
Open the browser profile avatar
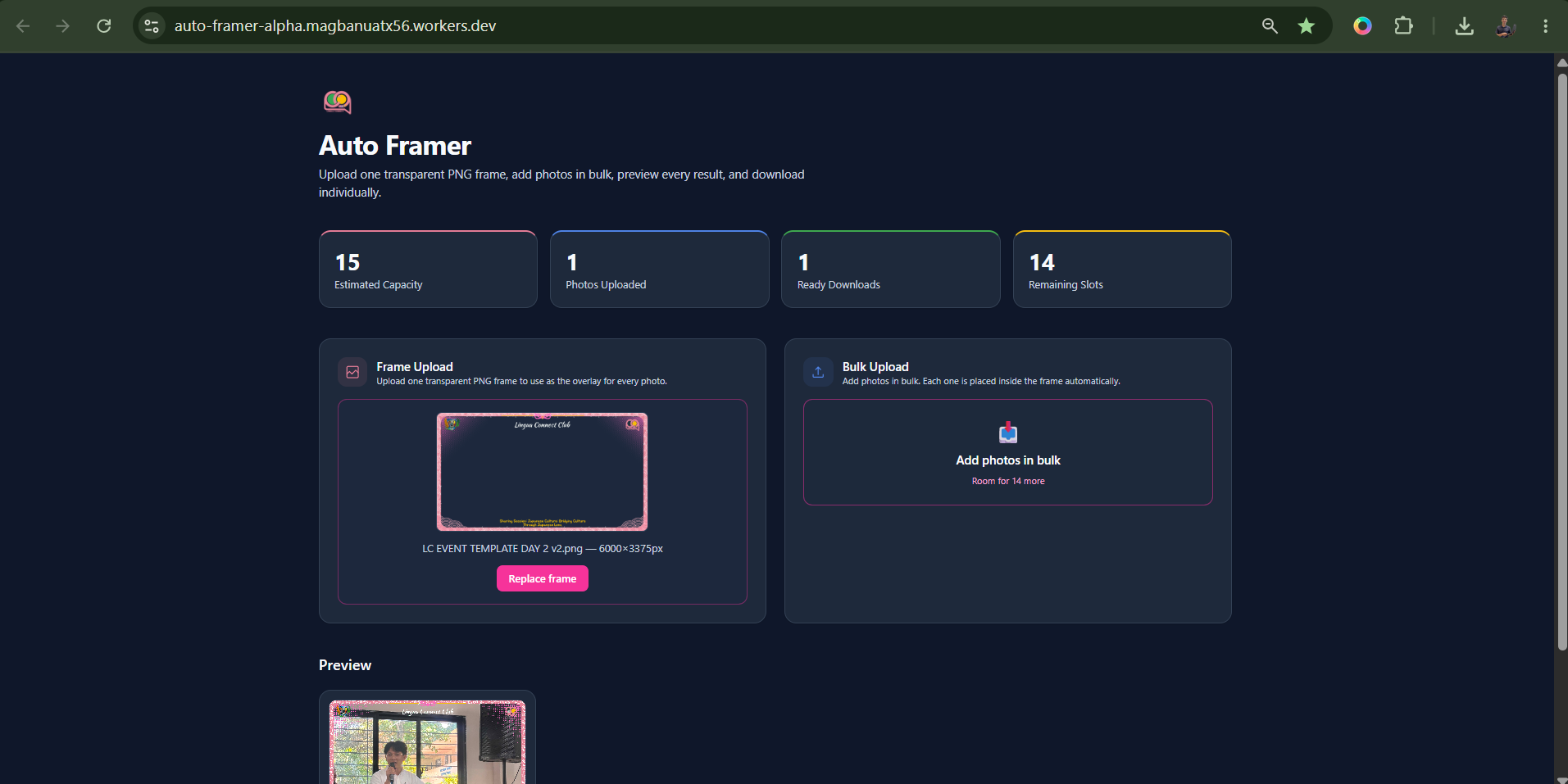1505,26
